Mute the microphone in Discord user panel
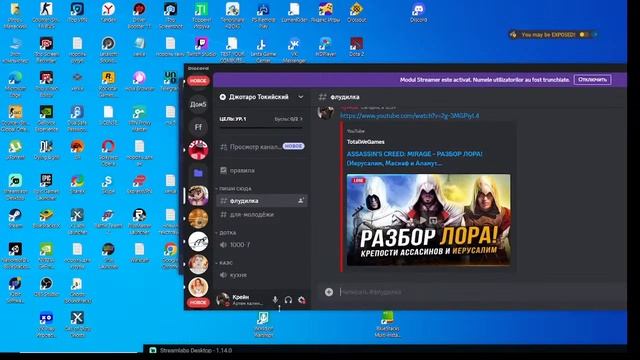This screenshot has height=360, width=640. point(275,300)
